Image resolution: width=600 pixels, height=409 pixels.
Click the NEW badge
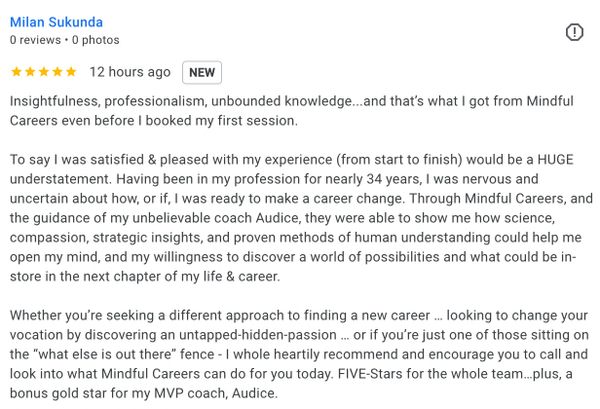202,72
